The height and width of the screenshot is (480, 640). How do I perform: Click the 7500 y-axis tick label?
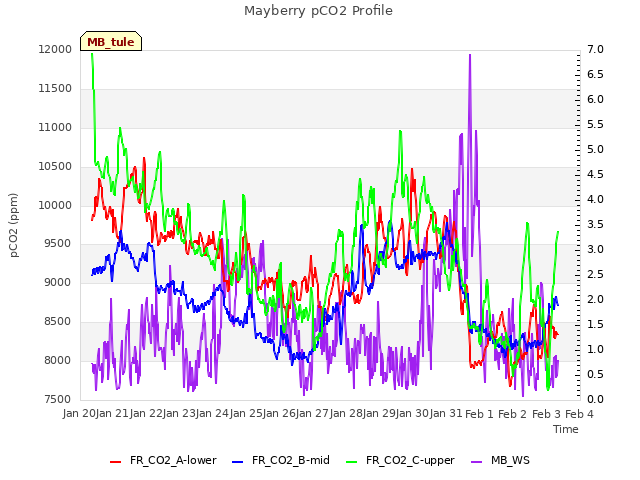point(60,399)
